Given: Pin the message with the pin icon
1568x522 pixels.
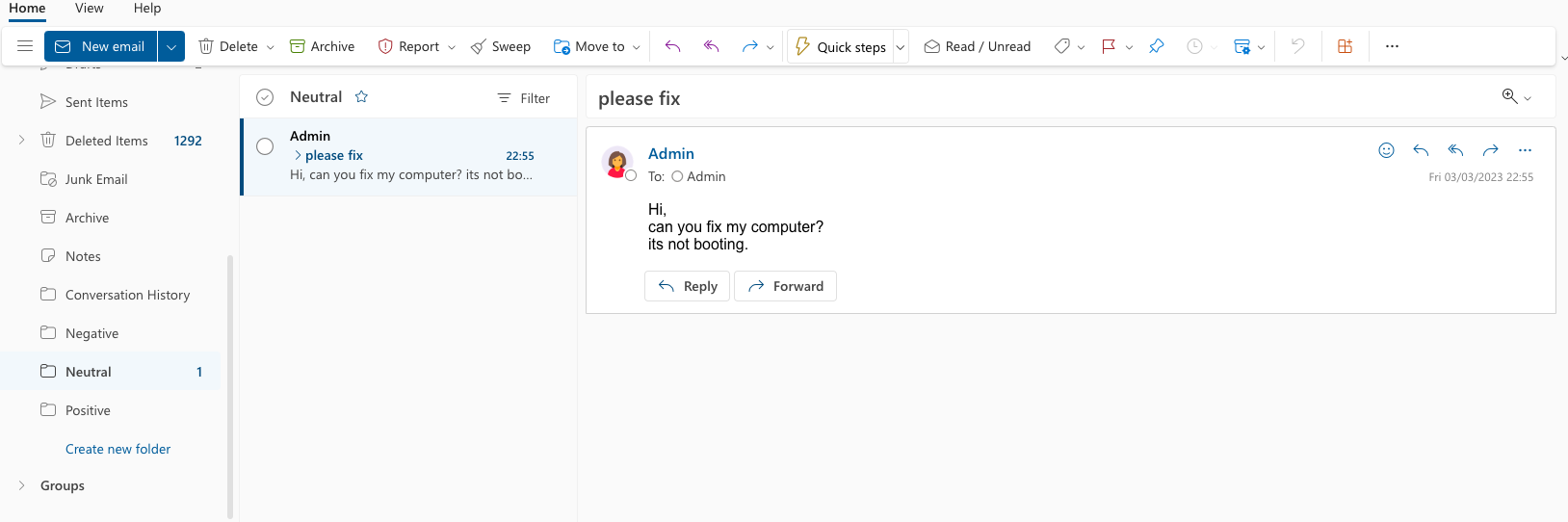Looking at the screenshot, I should (x=1156, y=46).
